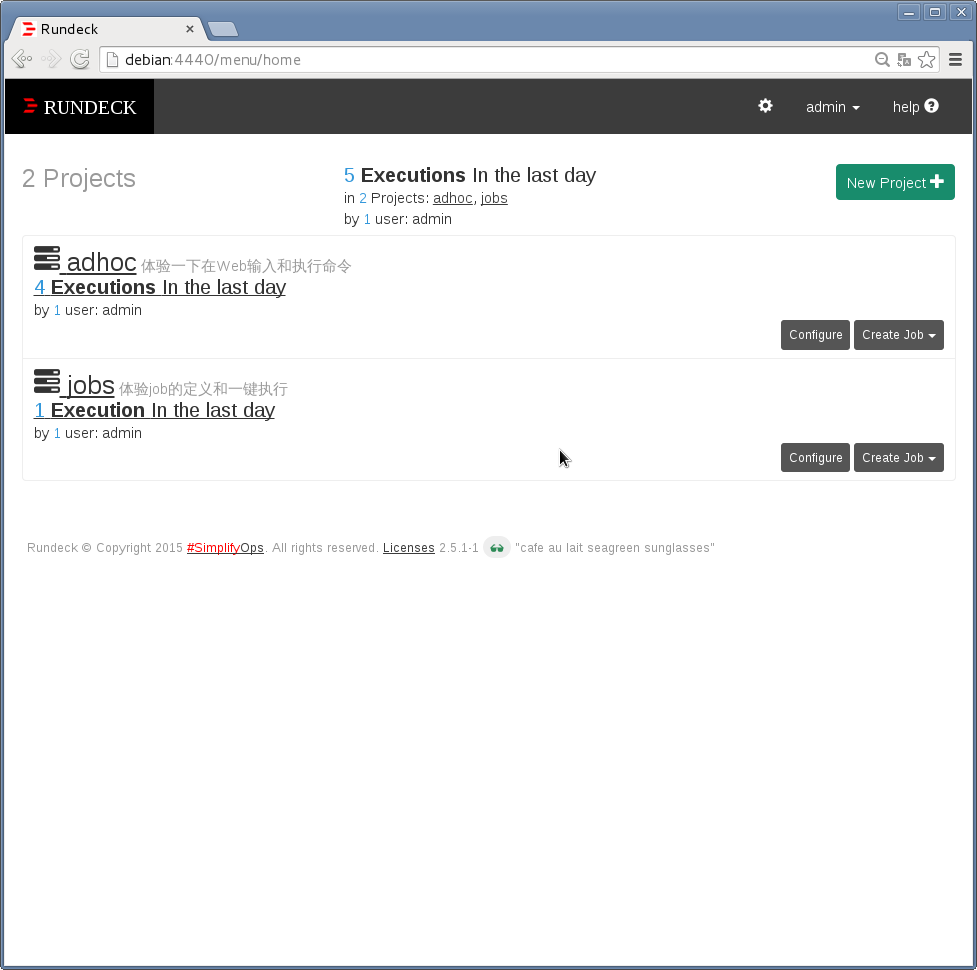The height and width of the screenshot is (970, 977).
Task: Open the help link in the header
Action: click(915, 107)
